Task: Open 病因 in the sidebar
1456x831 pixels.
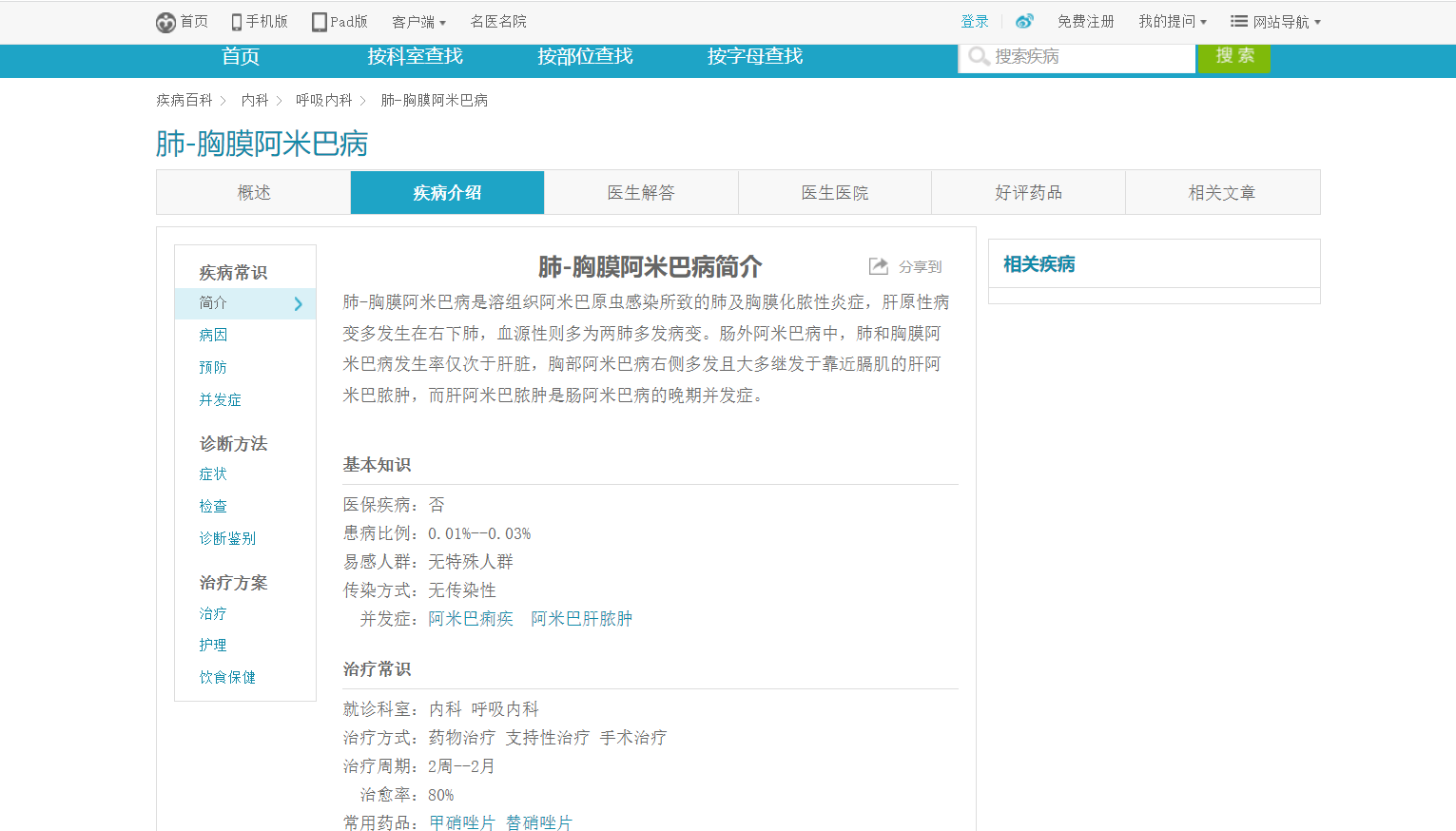Action: (x=213, y=335)
